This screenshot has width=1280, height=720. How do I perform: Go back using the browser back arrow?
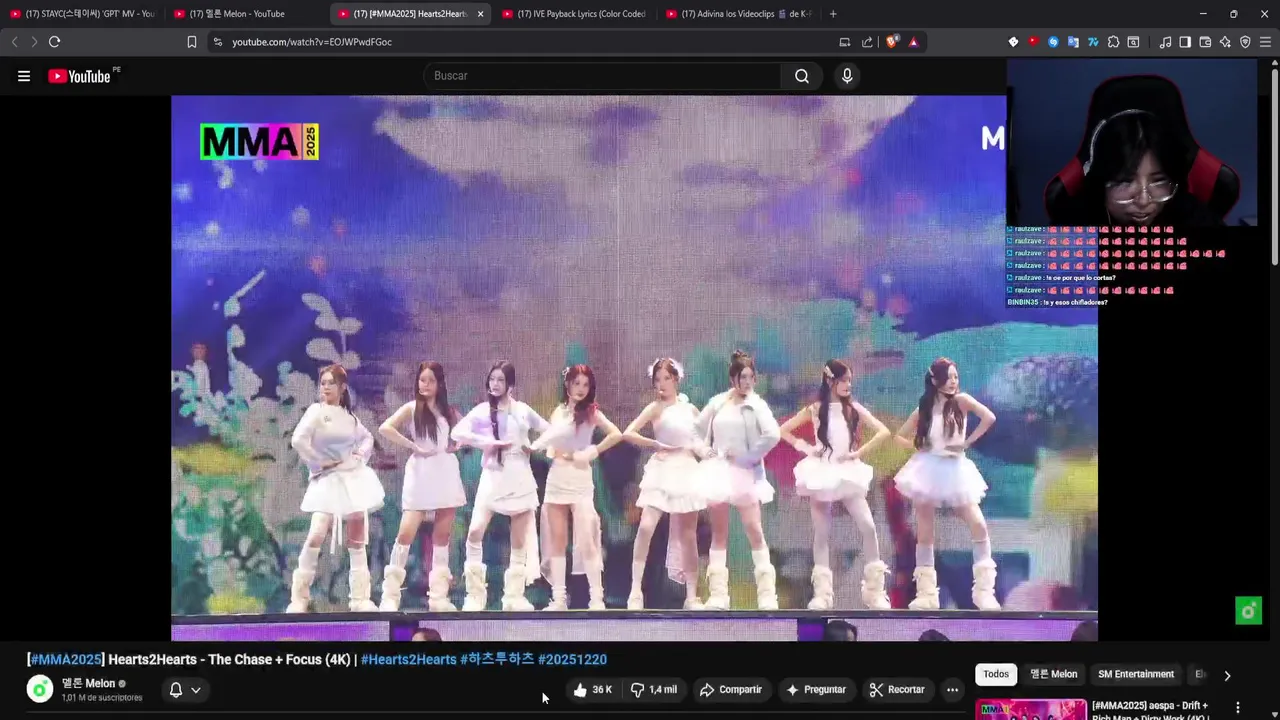coord(14,42)
